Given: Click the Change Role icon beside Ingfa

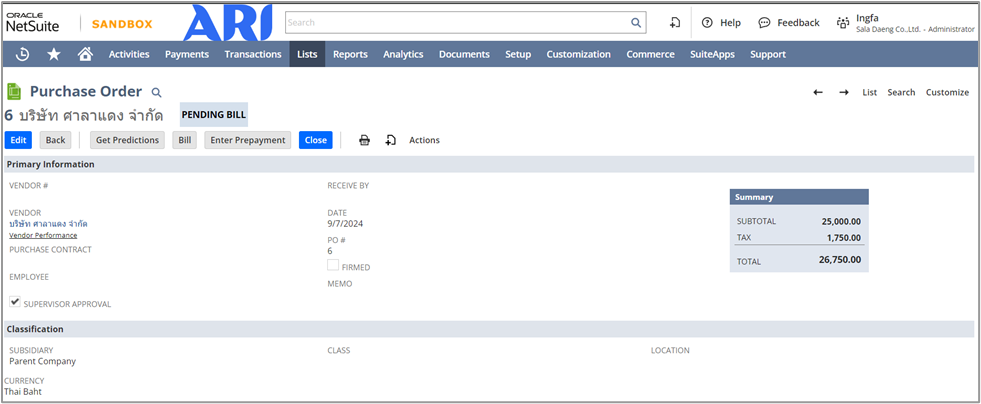Looking at the screenshot, I should coord(843,23).
